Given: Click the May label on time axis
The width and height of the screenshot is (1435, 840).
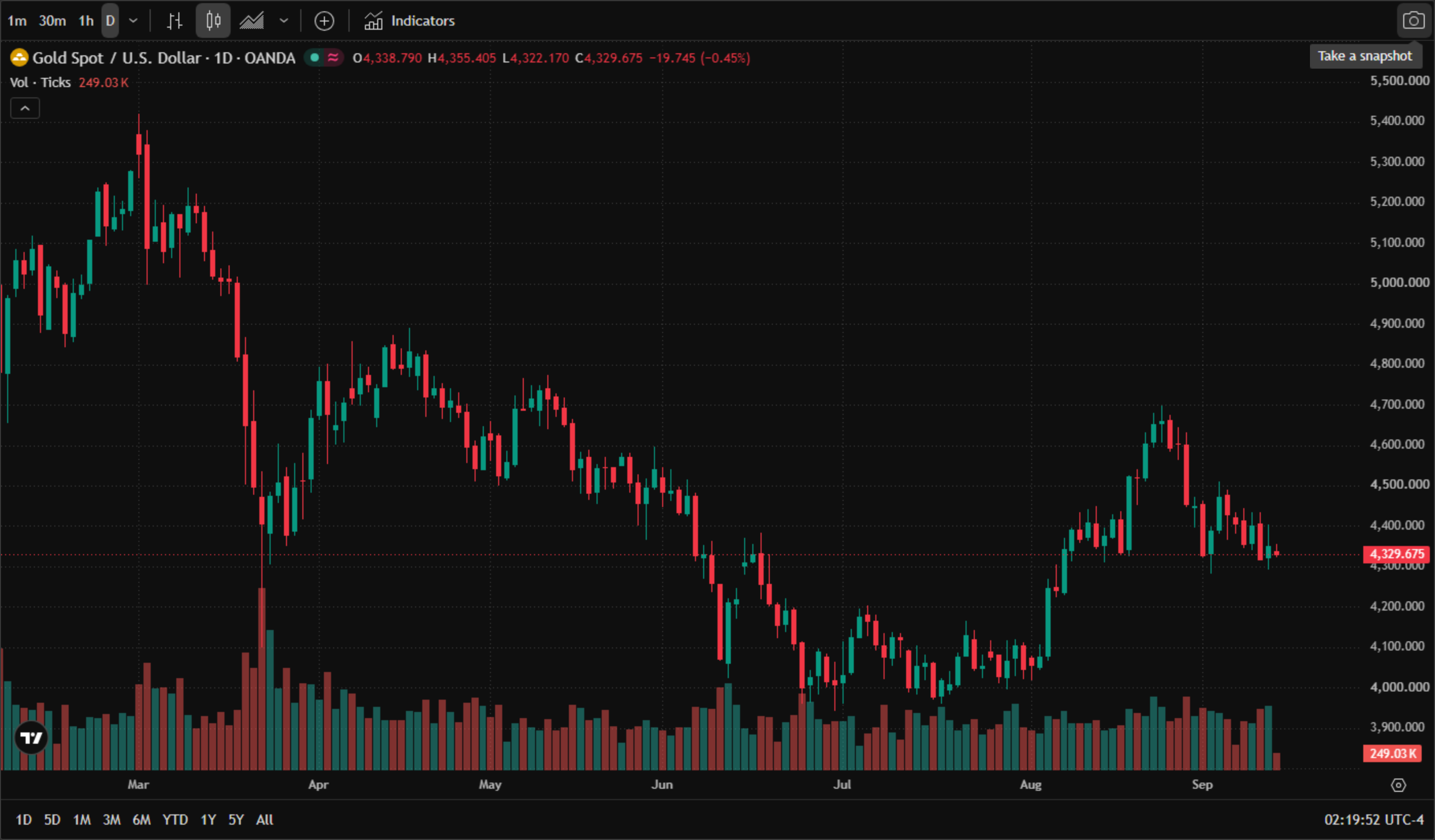Looking at the screenshot, I should pyautogui.click(x=490, y=785).
